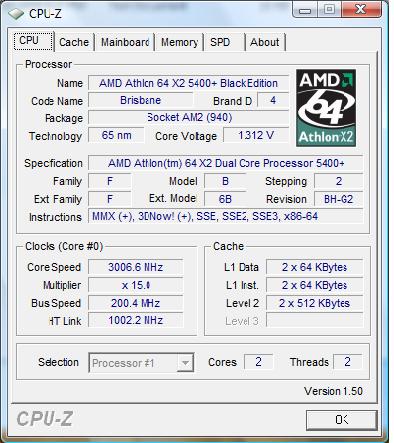Open the About tab
The image size is (394, 443).
click(x=265, y=42)
